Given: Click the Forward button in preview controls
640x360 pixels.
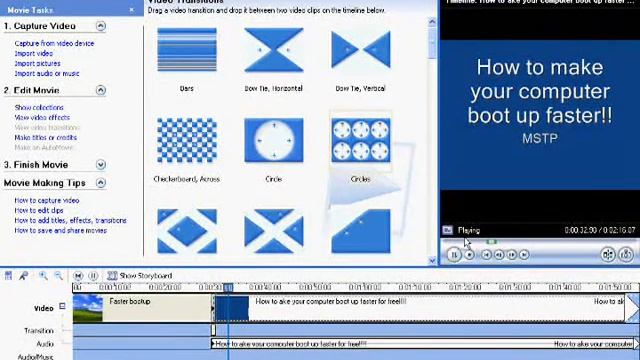Looking at the screenshot, I should pos(524,255).
